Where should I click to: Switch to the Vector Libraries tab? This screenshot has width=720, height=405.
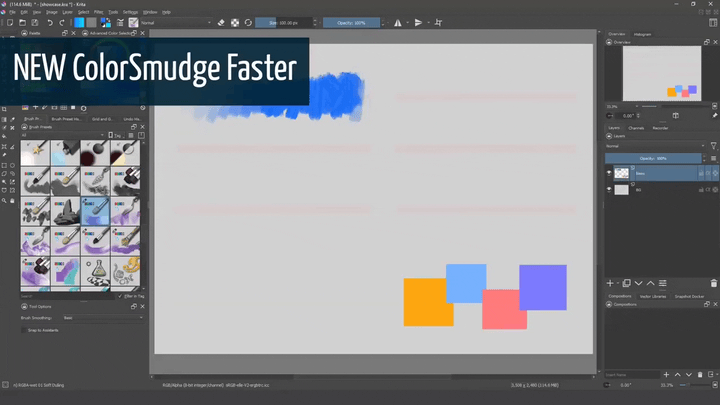click(x=652, y=296)
